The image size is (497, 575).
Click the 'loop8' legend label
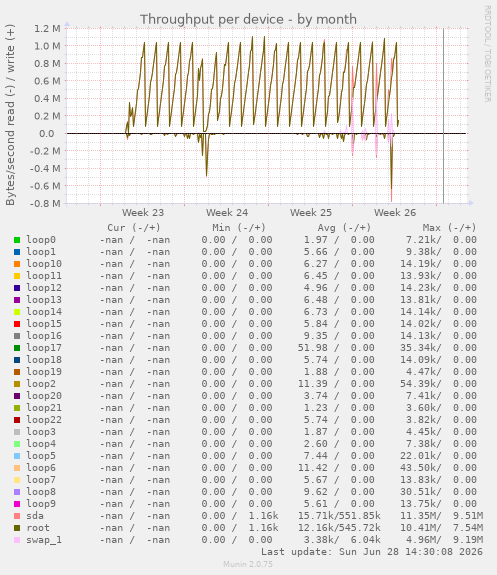pos(41,492)
